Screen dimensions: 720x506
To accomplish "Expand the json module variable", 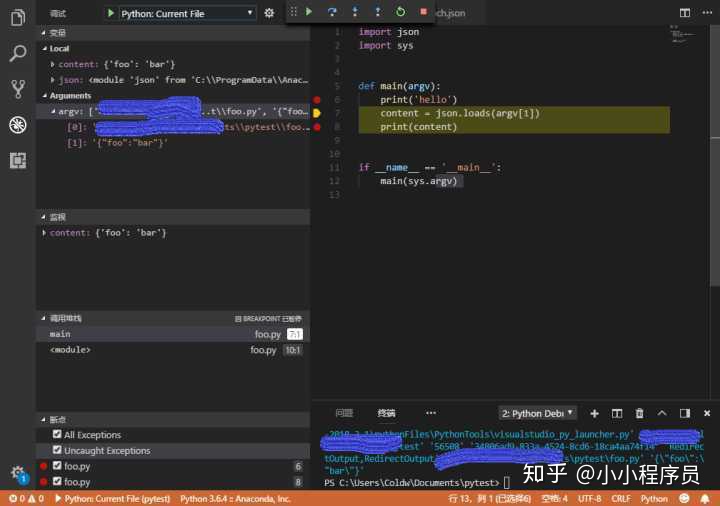I will 52,80.
